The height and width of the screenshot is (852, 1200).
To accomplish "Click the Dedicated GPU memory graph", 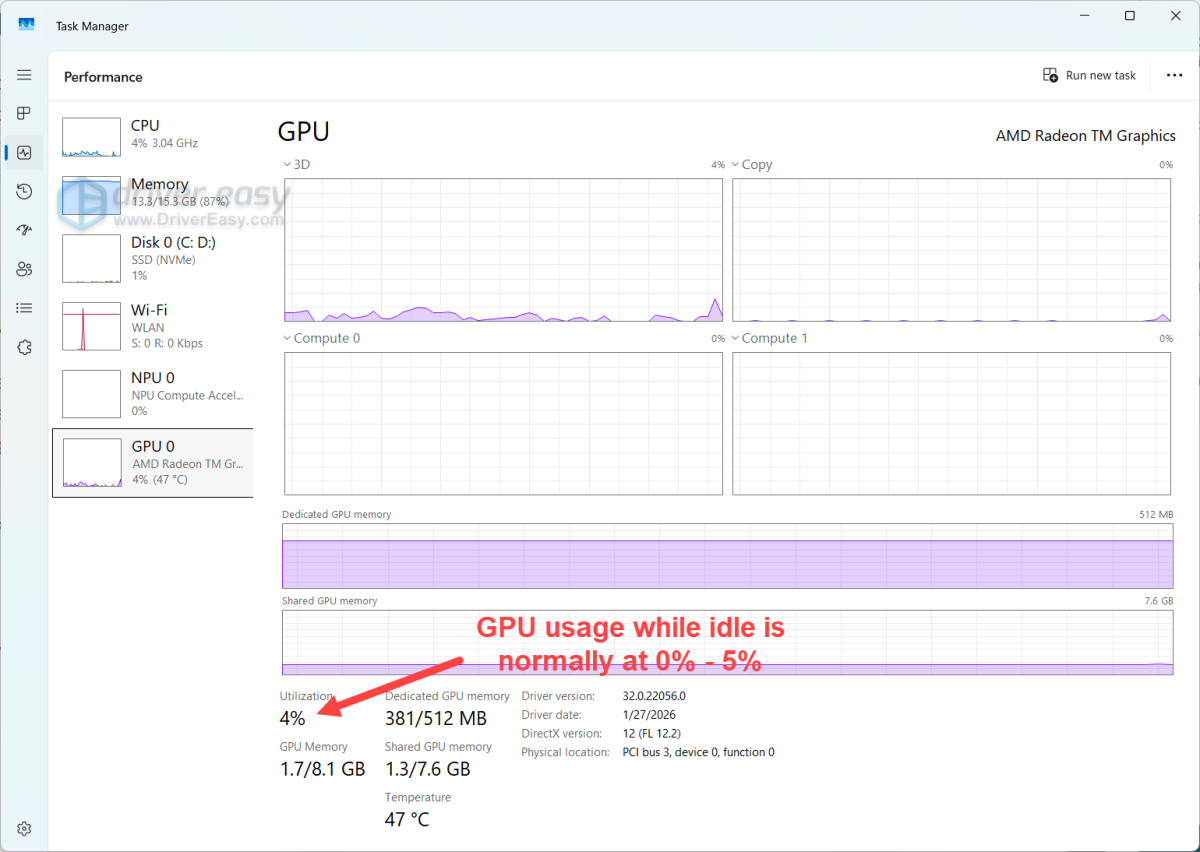I will coord(727,556).
